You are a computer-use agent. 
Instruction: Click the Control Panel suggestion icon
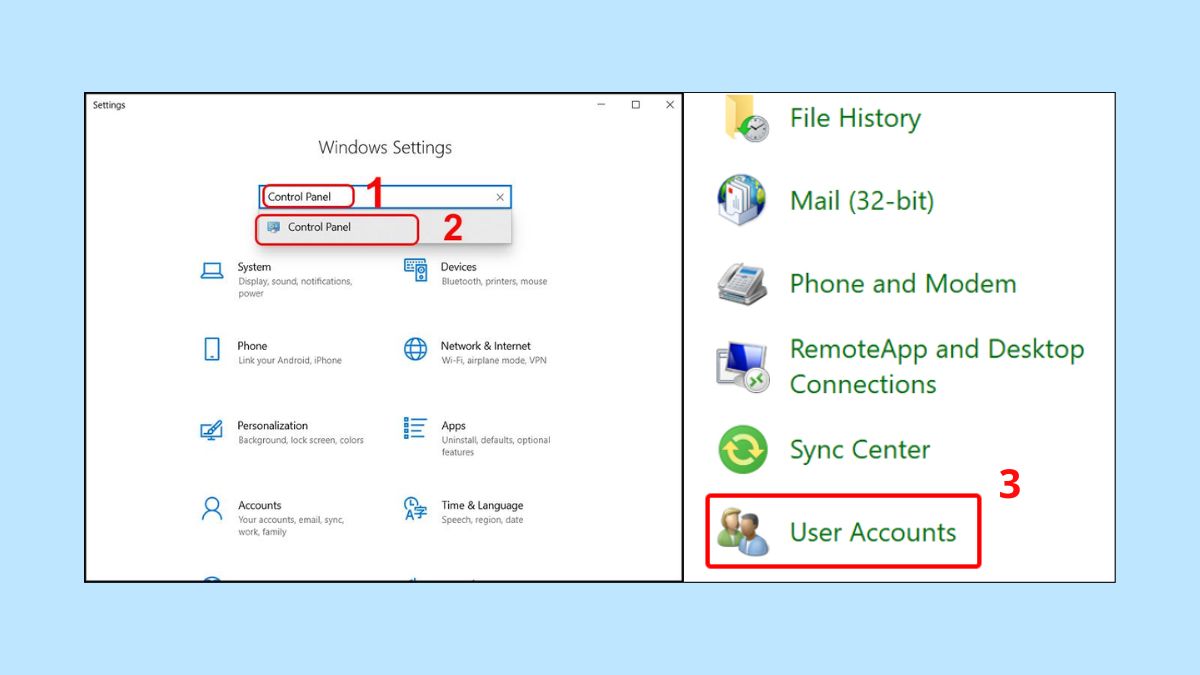(x=274, y=227)
